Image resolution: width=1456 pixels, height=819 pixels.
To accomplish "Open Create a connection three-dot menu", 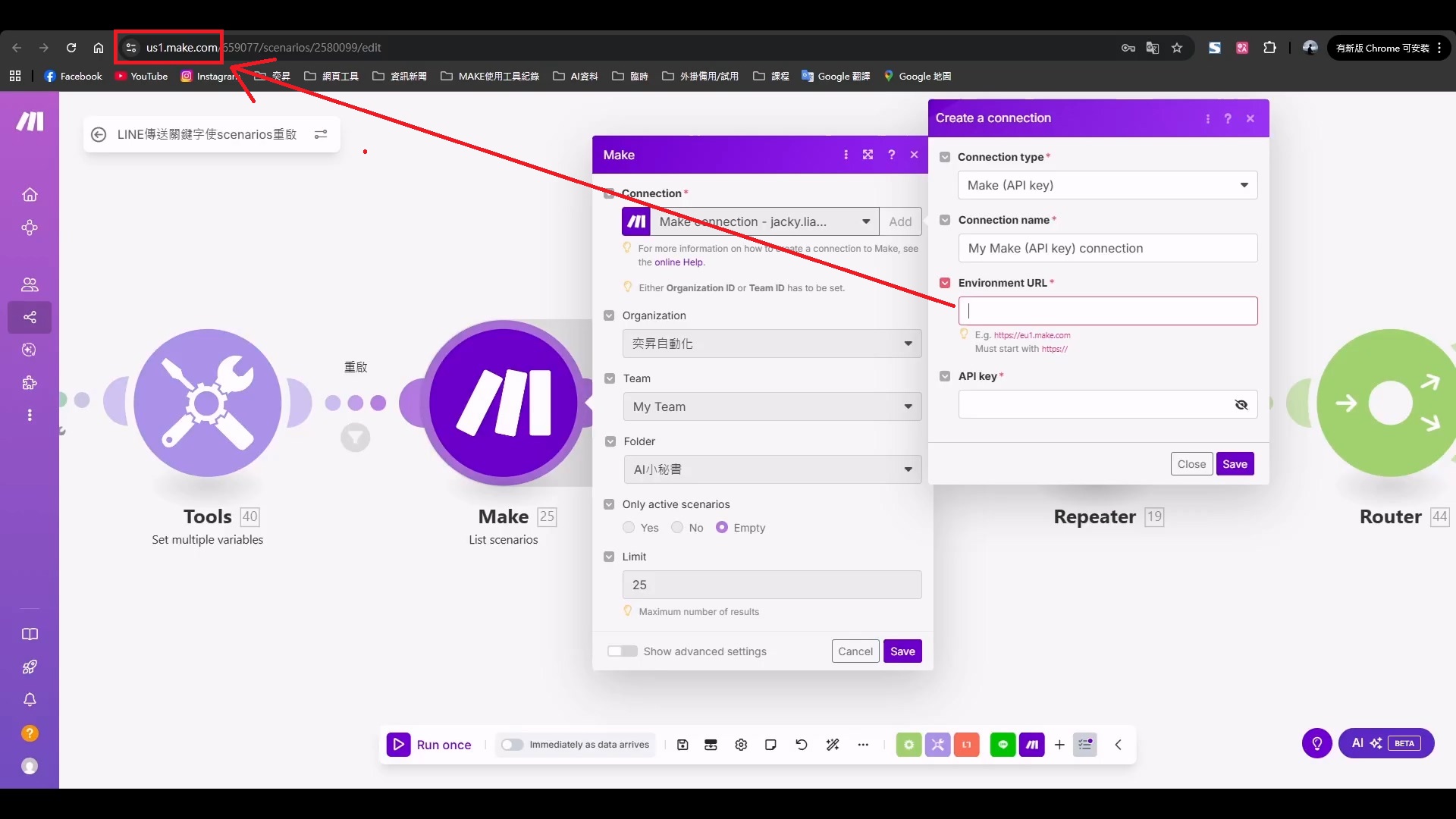I will [x=1207, y=118].
